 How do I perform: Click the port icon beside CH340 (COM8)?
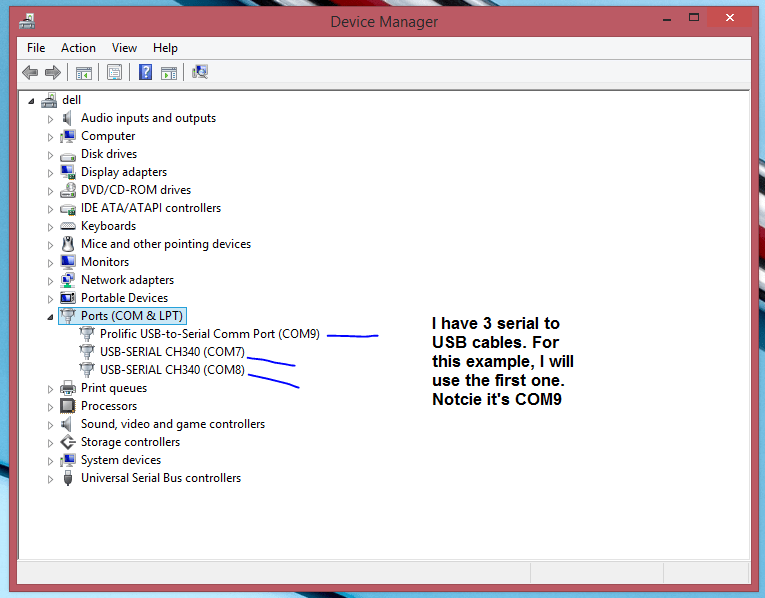coord(87,370)
